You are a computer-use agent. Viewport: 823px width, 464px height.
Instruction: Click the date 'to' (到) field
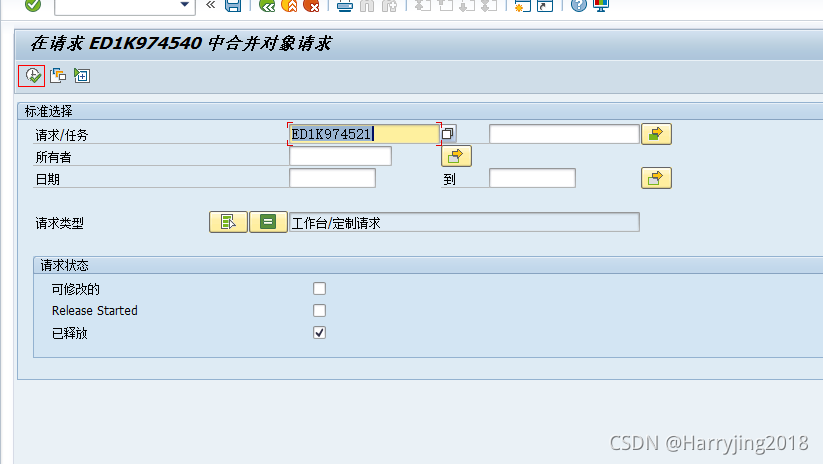click(x=532, y=178)
